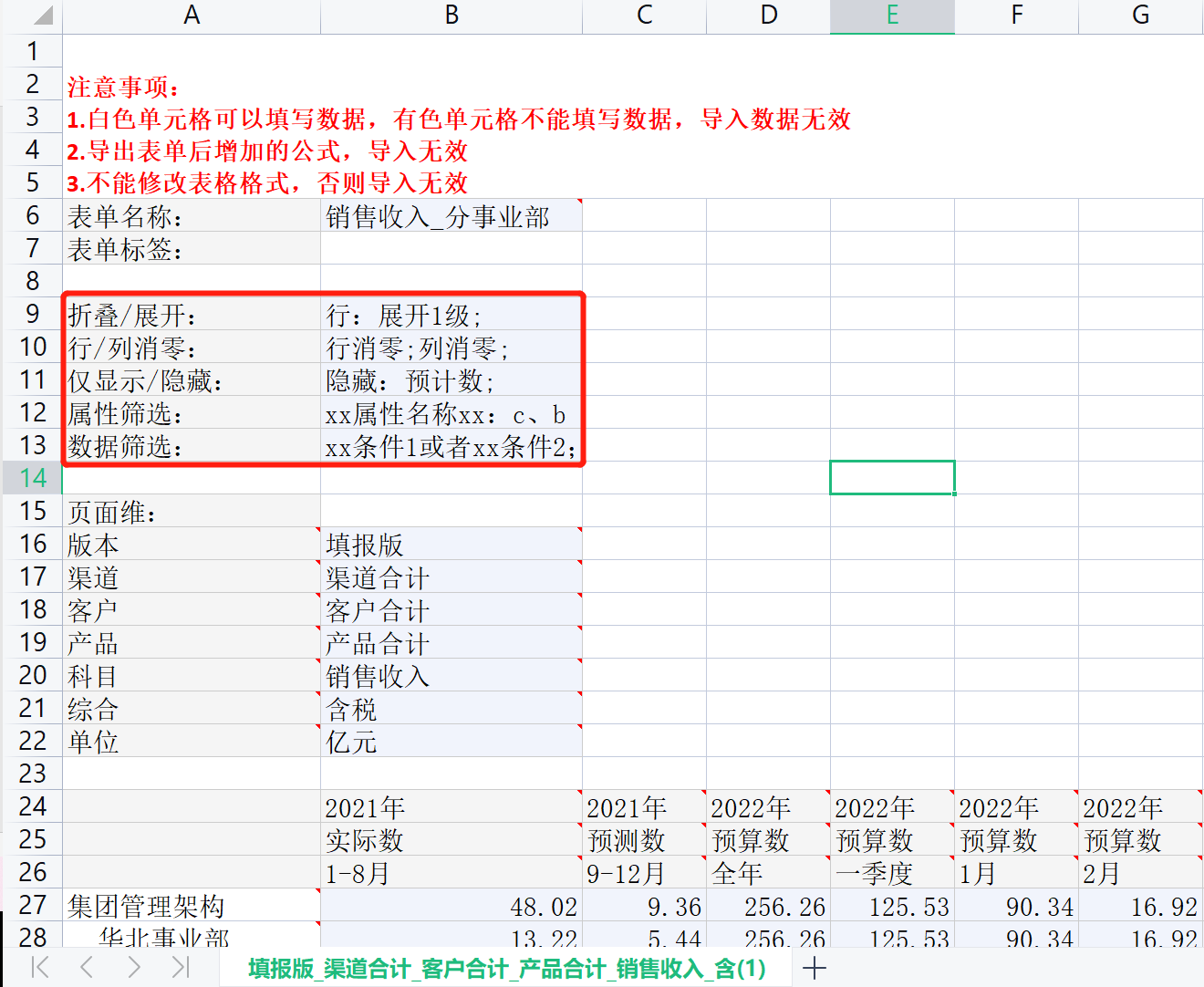Select column A header
Screen dimensions: 1204x987
pyautogui.click(x=192, y=16)
